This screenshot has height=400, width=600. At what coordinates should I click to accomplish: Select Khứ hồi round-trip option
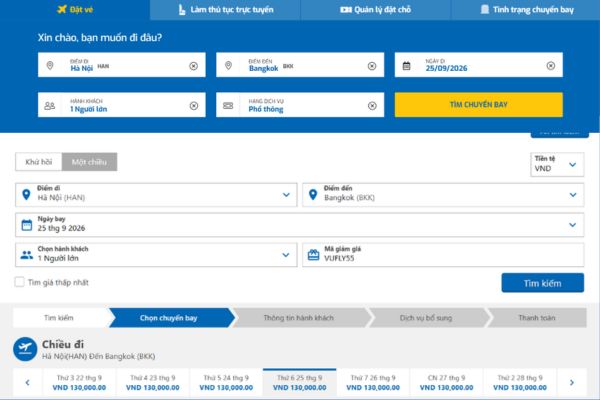[39, 162]
